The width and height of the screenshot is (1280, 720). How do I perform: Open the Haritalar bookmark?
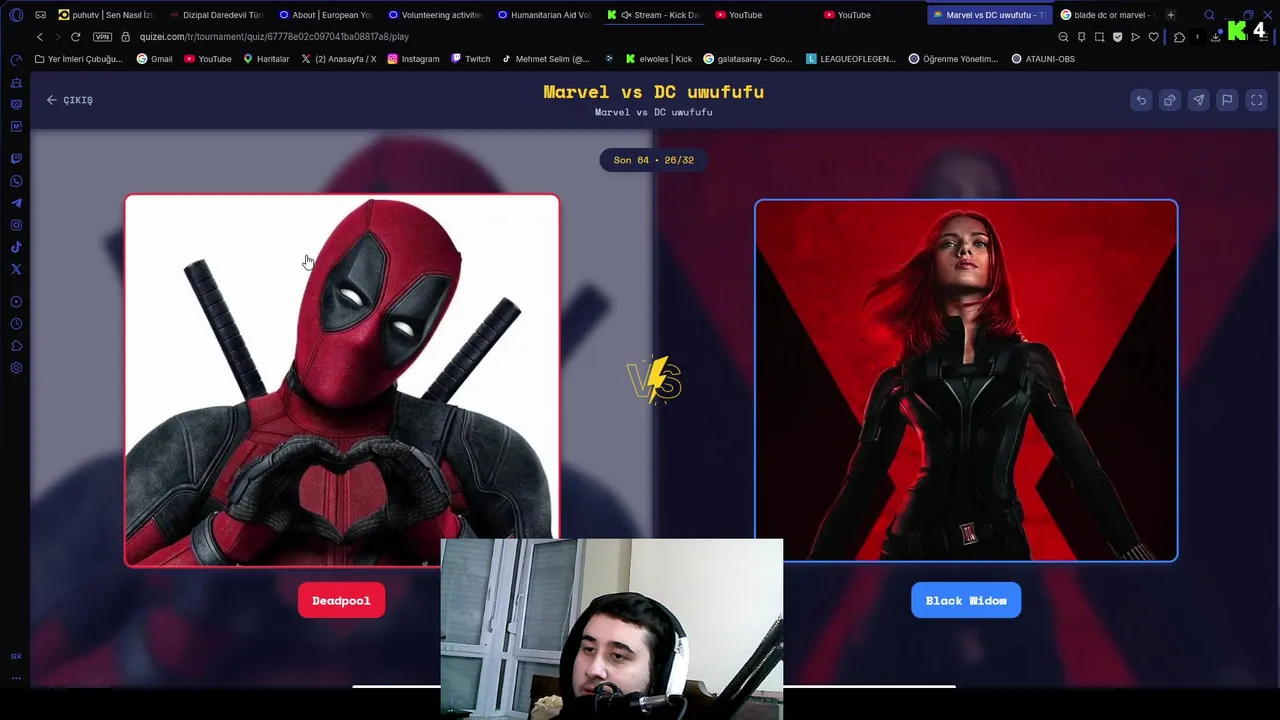tap(266, 59)
